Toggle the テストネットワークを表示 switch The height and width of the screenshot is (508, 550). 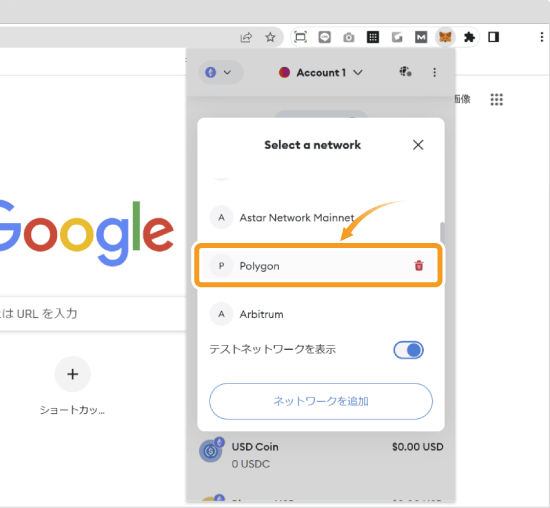(x=409, y=350)
